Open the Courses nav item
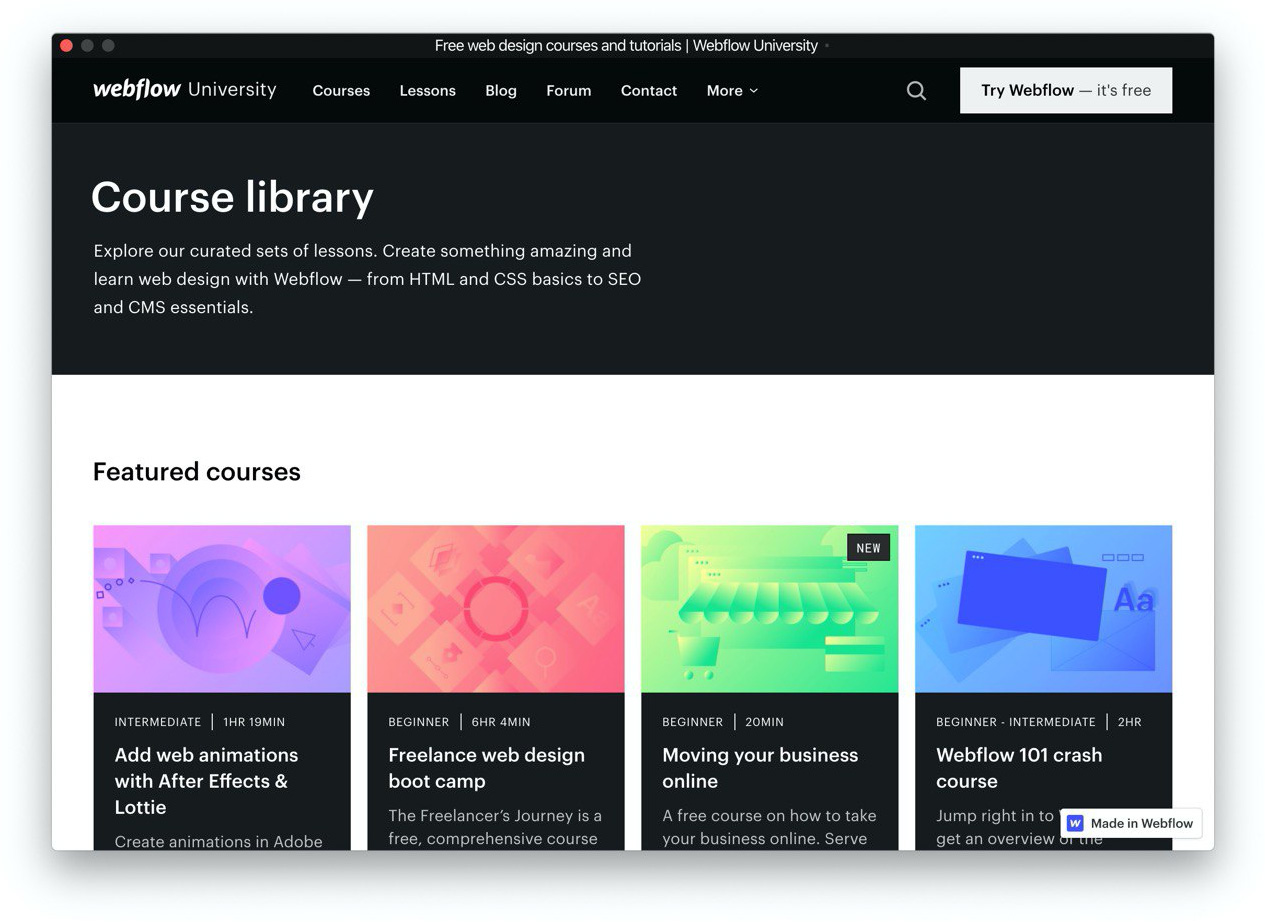This screenshot has width=1265, height=922. click(x=341, y=91)
